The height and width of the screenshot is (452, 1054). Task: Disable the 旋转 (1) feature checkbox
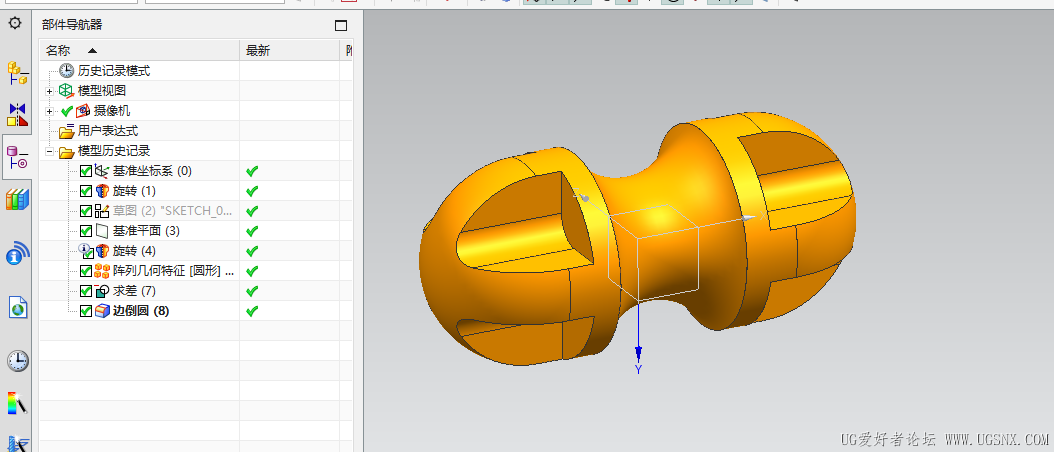click(x=85, y=191)
